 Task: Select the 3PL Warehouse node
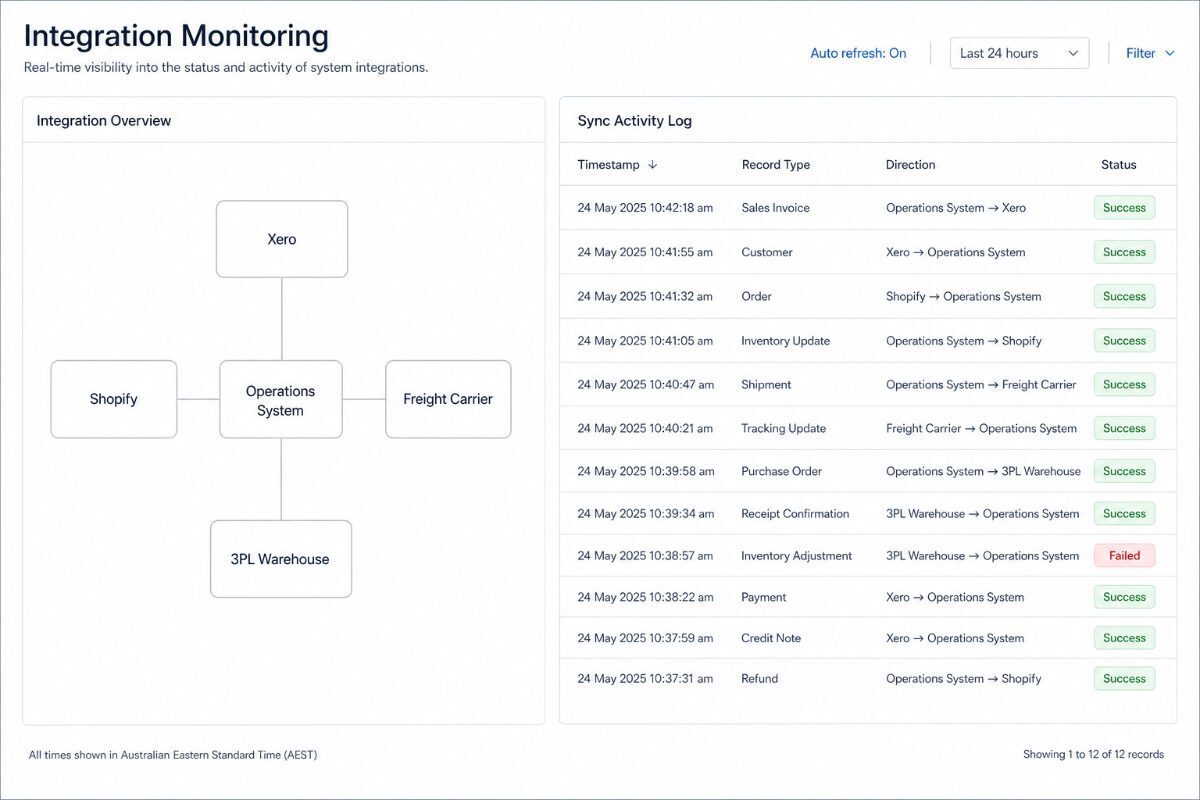pos(281,559)
